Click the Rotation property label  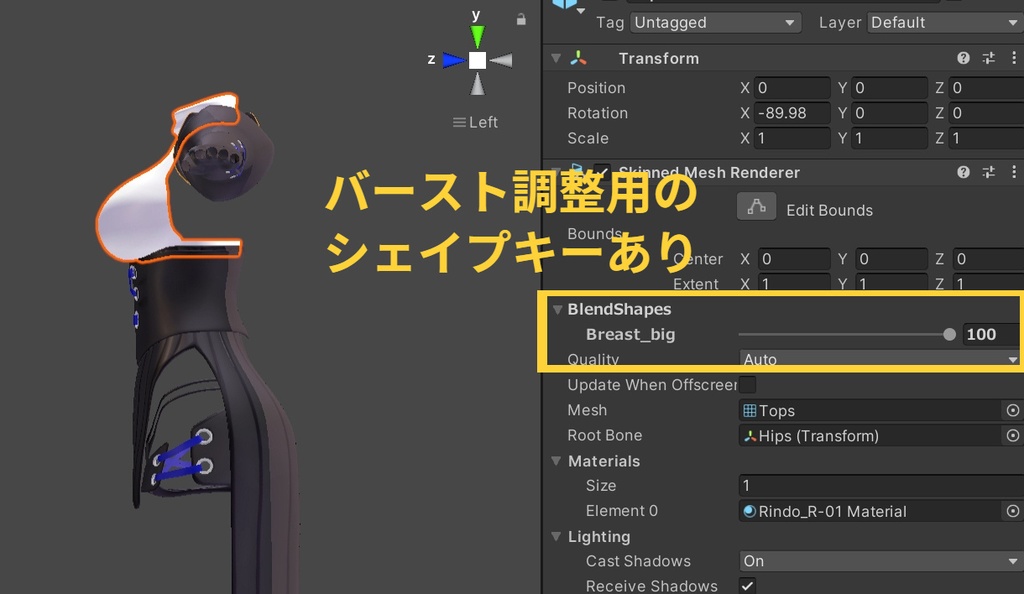[x=598, y=113]
